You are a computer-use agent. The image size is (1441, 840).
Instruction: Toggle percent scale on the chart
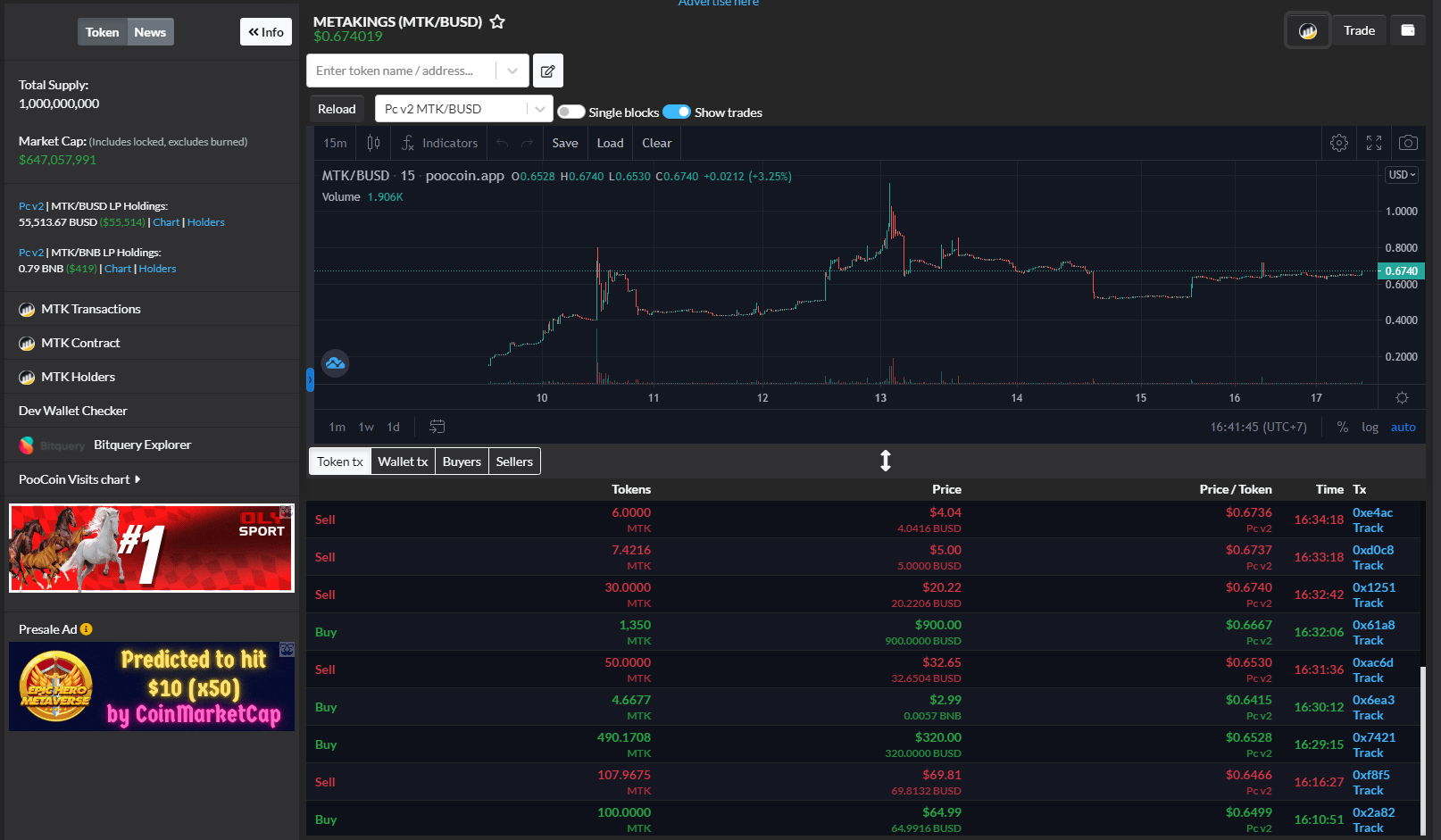tap(1343, 427)
